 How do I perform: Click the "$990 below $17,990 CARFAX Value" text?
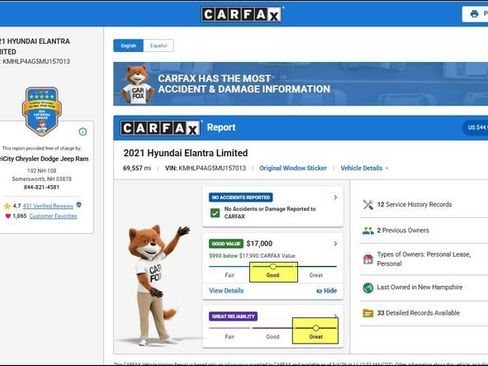(252, 256)
